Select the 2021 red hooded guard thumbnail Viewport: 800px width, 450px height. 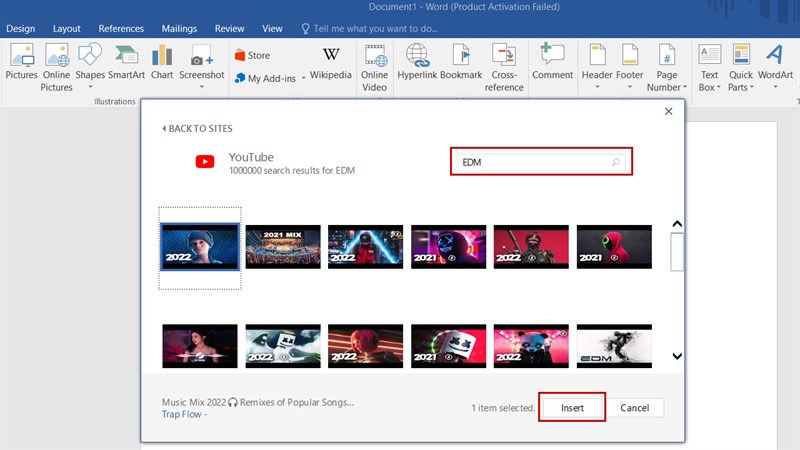pyautogui.click(x=614, y=247)
